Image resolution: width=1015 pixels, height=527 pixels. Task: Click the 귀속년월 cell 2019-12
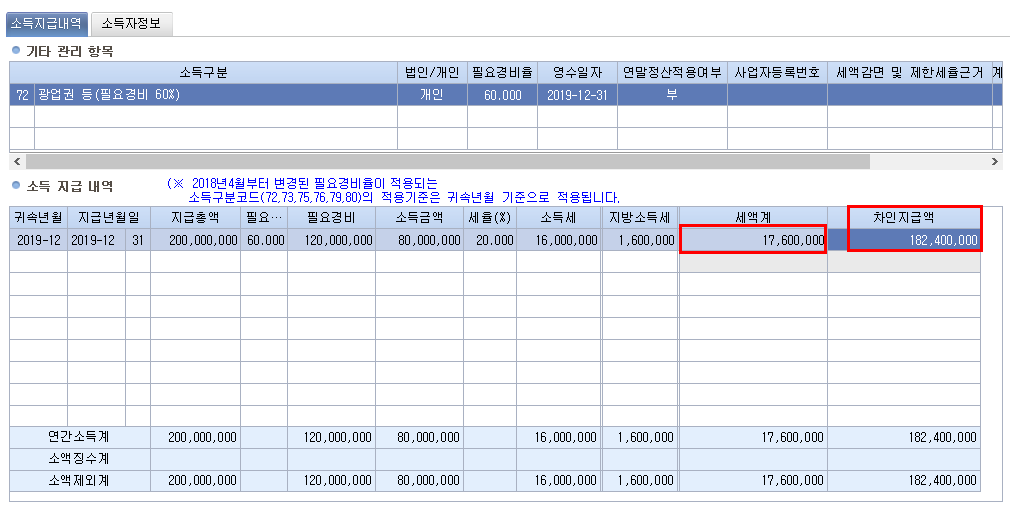38,240
